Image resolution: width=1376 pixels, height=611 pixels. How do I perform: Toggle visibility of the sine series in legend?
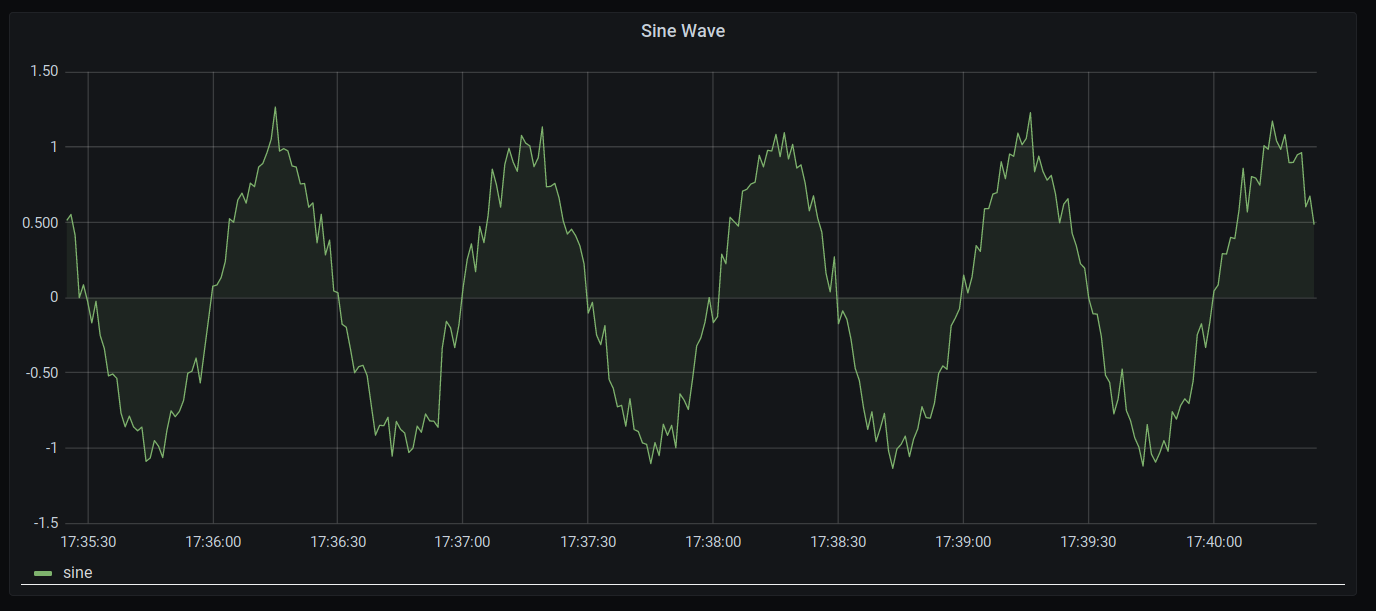[x=77, y=573]
